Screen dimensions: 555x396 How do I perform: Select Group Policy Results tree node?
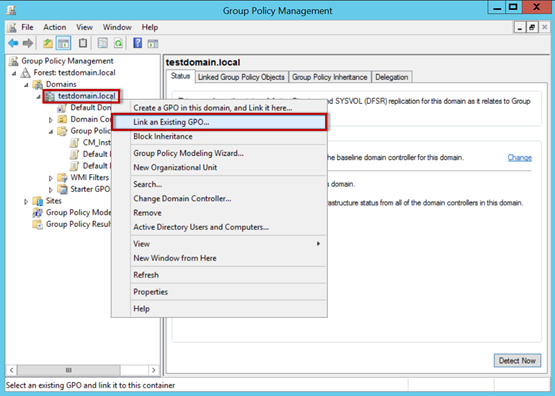pos(78,224)
